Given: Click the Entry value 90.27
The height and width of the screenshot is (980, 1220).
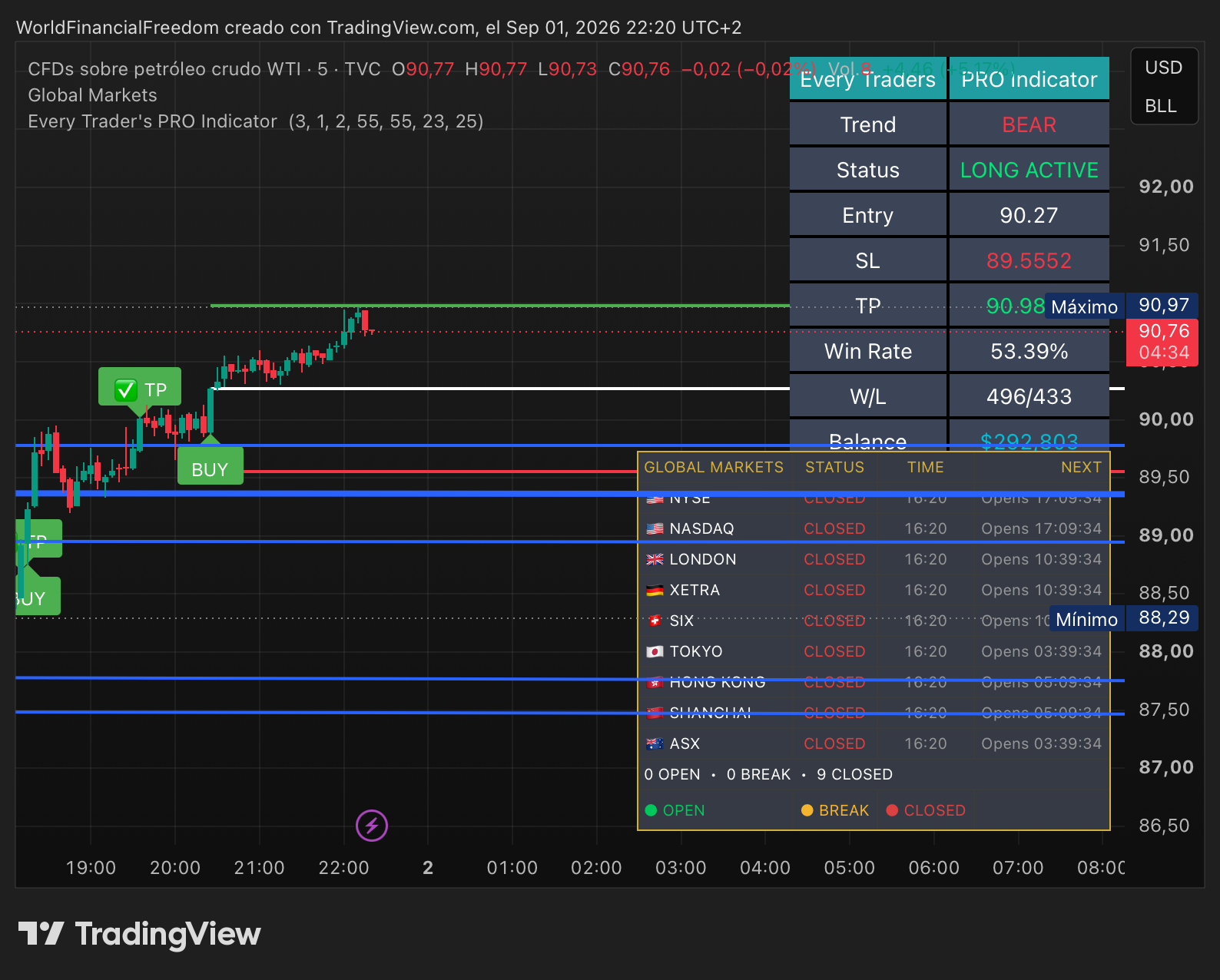Looking at the screenshot, I should click(1029, 215).
